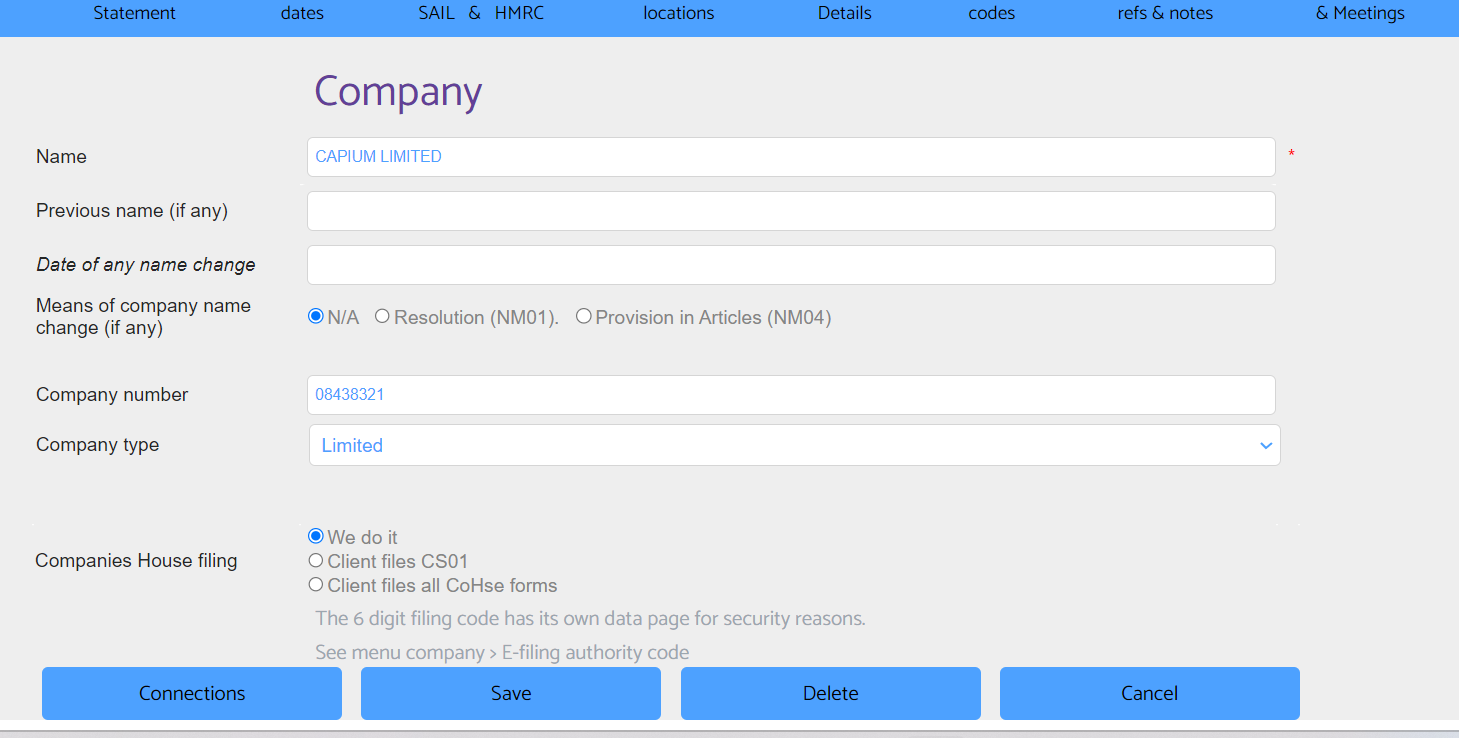Click the Save button
The height and width of the screenshot is (738, 1459).
pyautogui.click(x=511, y=693)
